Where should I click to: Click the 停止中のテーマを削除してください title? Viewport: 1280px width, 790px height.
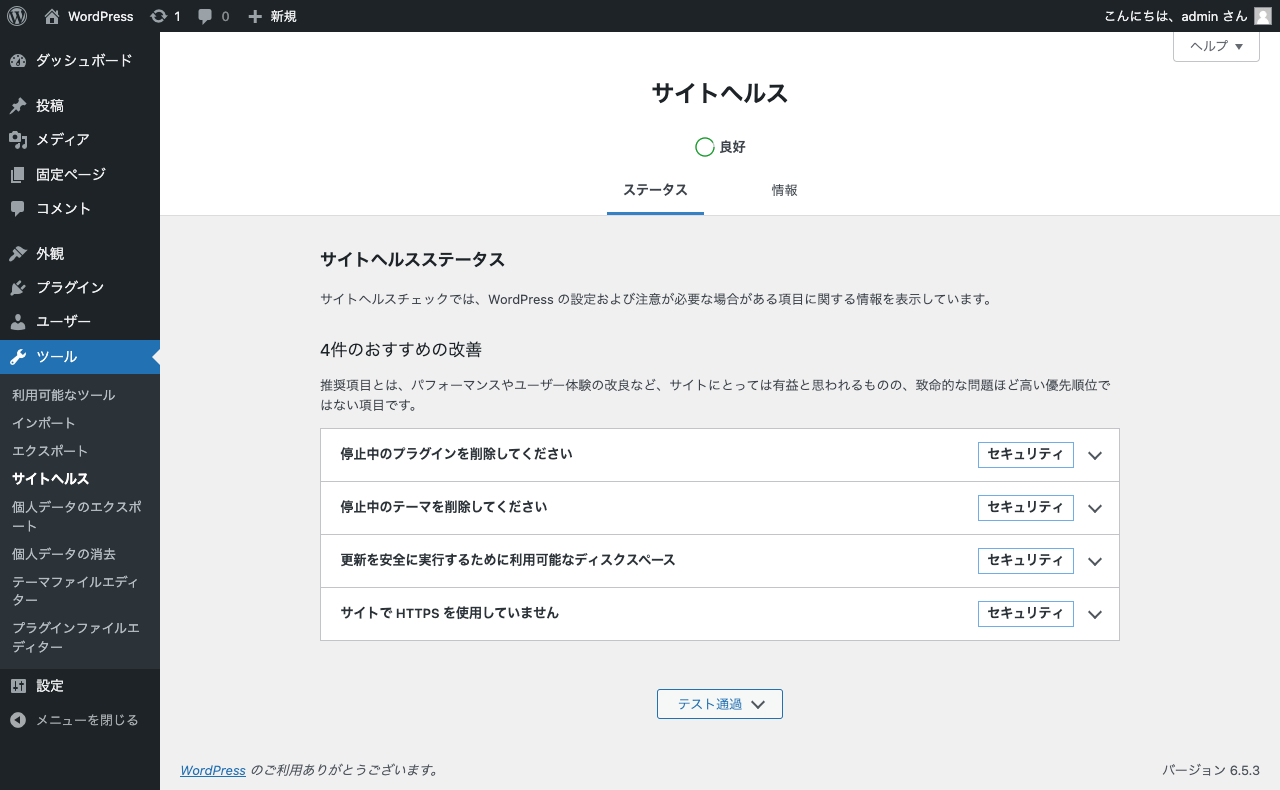[x=444, y=507]
